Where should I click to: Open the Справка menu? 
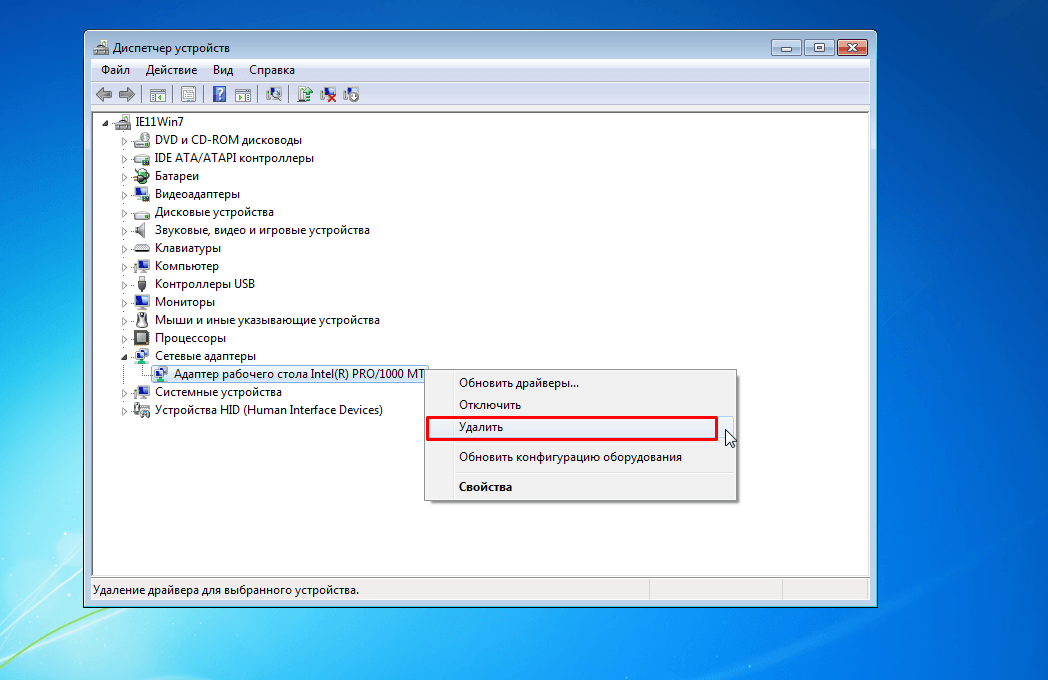tap(271, 70)
